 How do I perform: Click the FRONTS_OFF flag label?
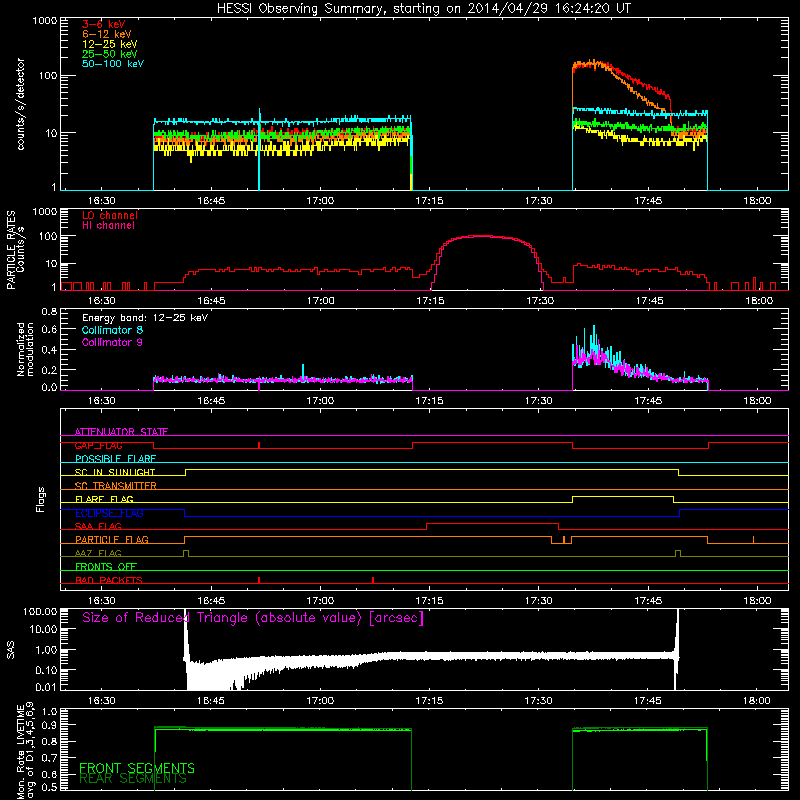(x=106, y=566)
